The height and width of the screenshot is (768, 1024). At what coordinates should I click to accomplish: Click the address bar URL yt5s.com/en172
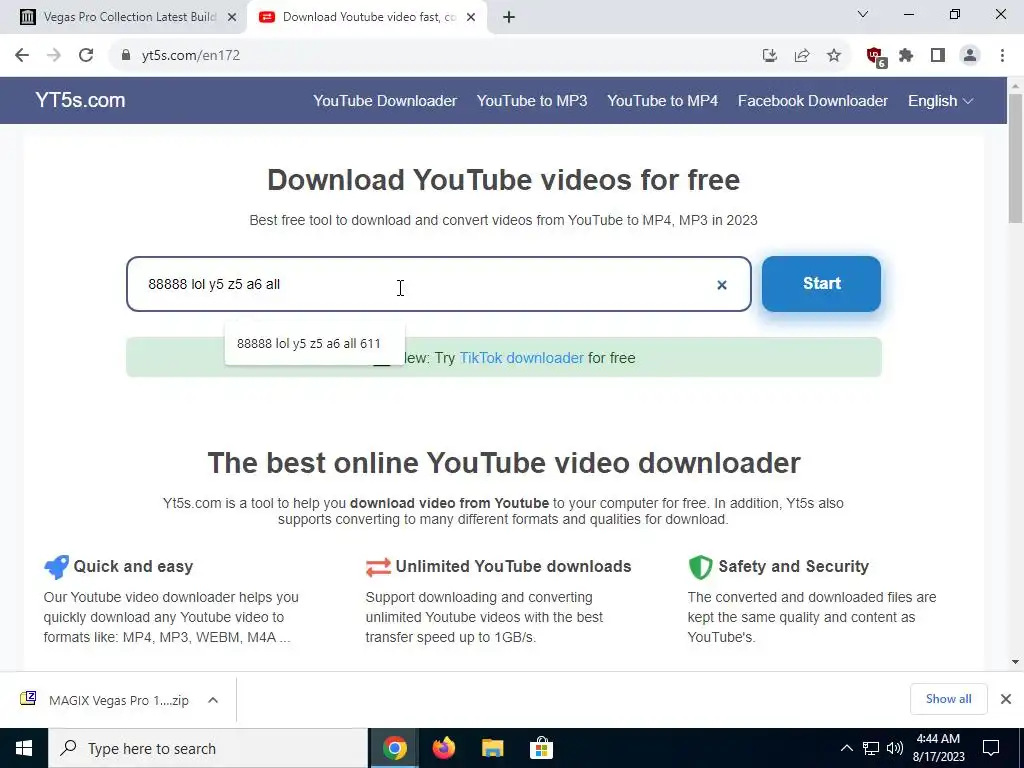pyautogui.click(x=191, y=56)
